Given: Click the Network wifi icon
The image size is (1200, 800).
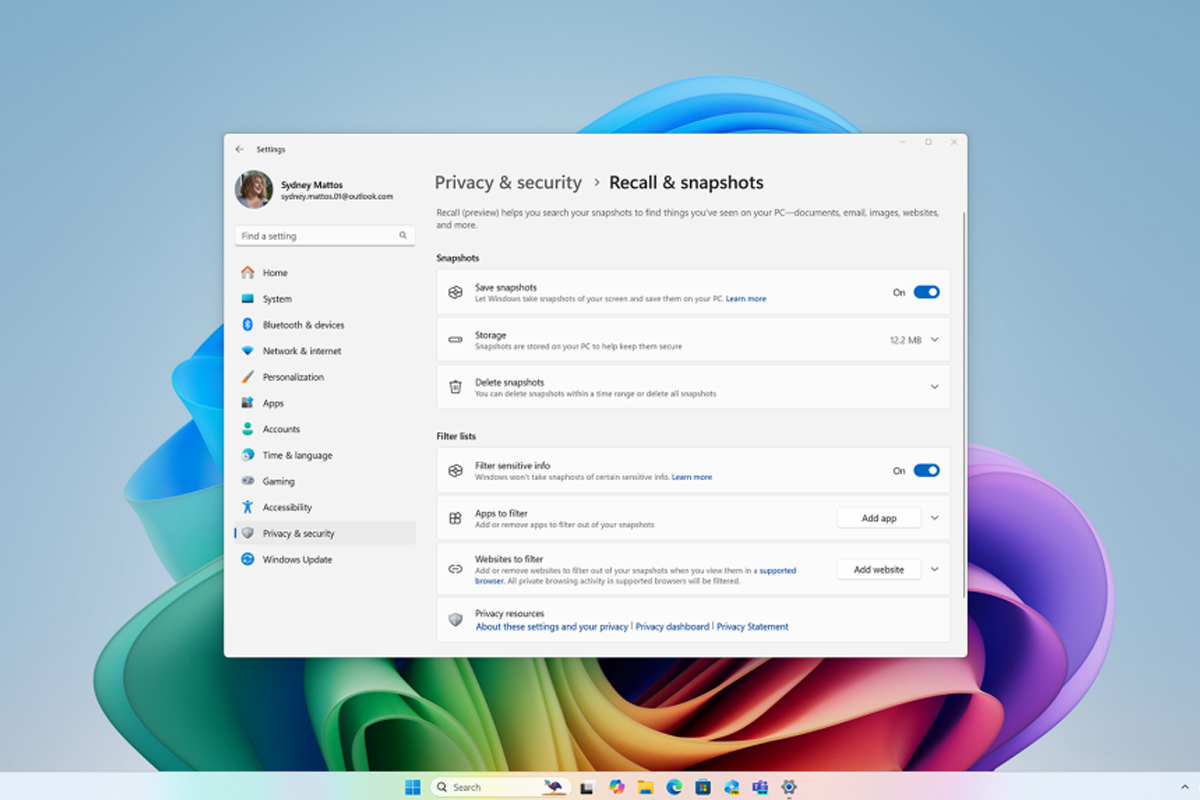Looking at the screenshot, I should (x=247, y=351).
